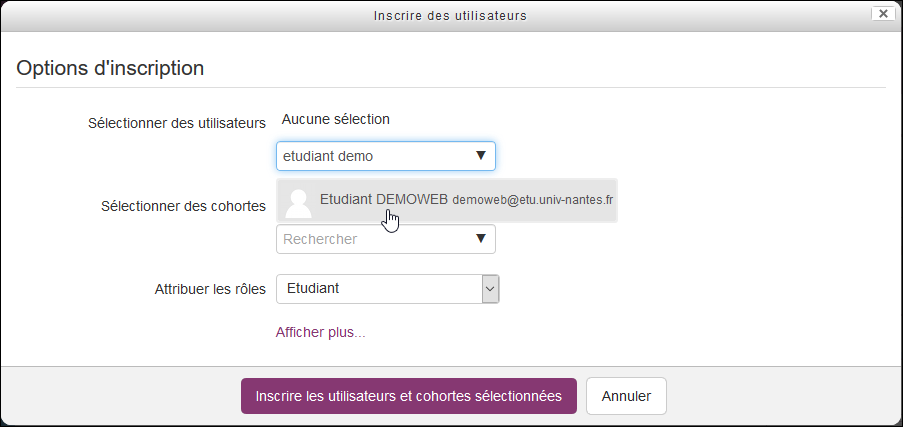The image size is (903, 427).
Task: Click the cohort 'Rechercher' search field
Action: tap(370, 239)
